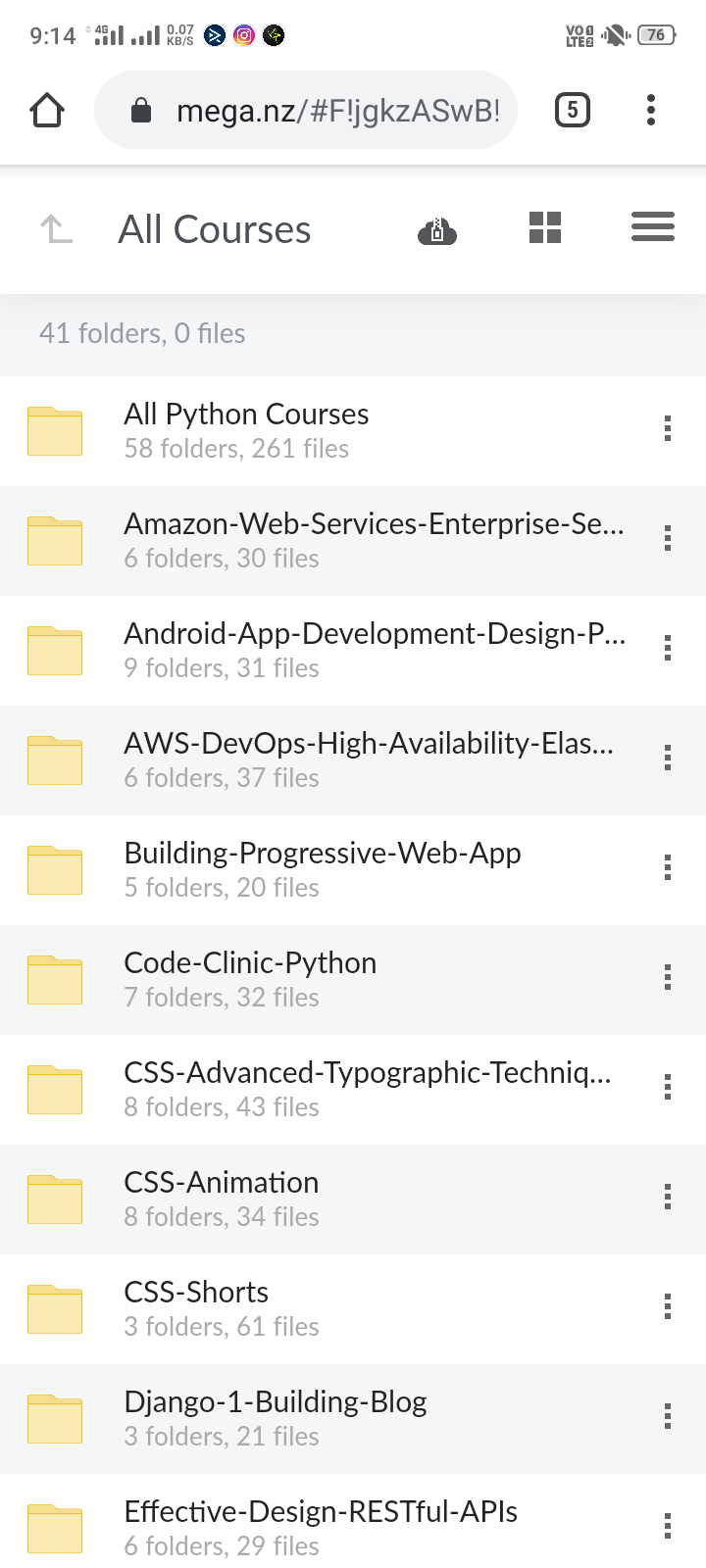Viewport: 706px width, 1568px height.
Task: Open the Chrome three-dot overflow menu
Action: [x=651, y=110]
